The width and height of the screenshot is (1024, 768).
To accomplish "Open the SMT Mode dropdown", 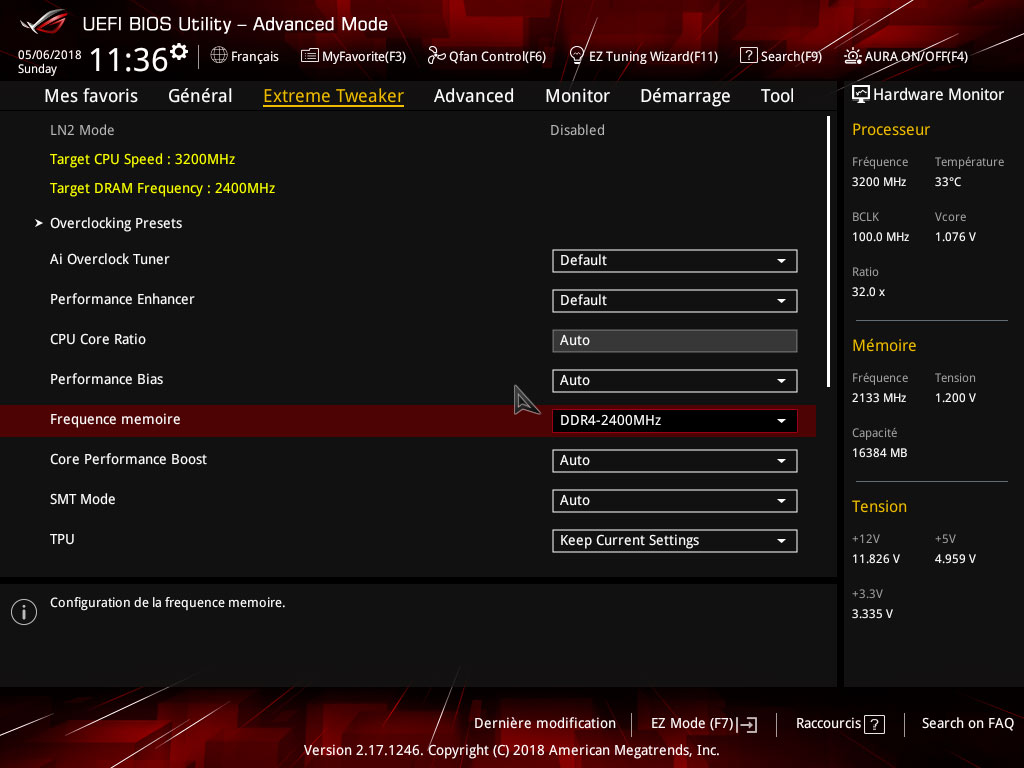I will click(675, 500).
